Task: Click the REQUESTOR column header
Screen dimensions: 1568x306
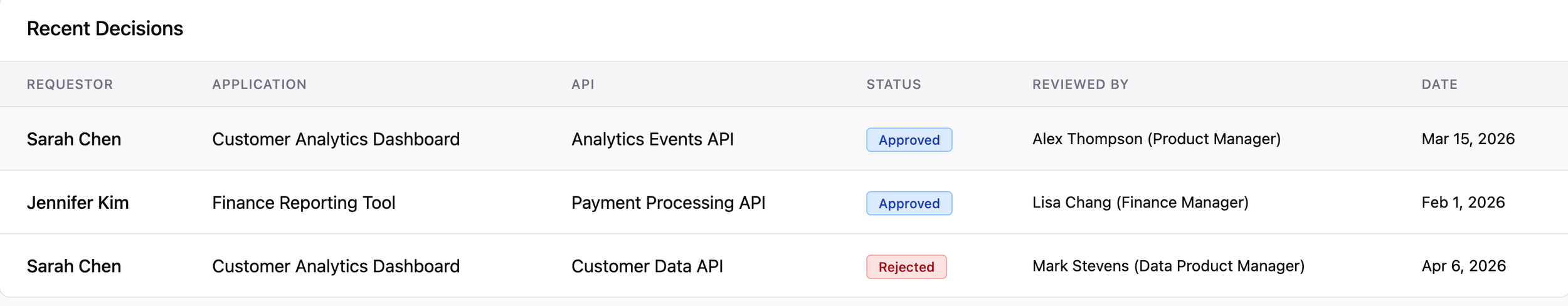Action: (x=70, y=85)
